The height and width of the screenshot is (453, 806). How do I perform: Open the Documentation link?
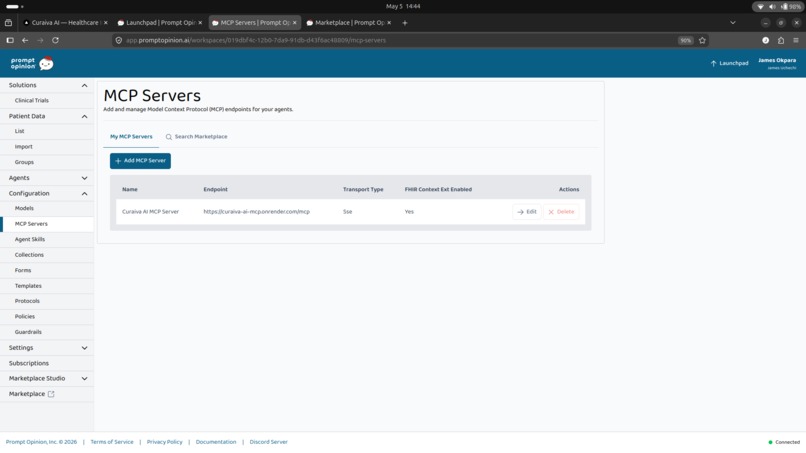tap(216, 442)
